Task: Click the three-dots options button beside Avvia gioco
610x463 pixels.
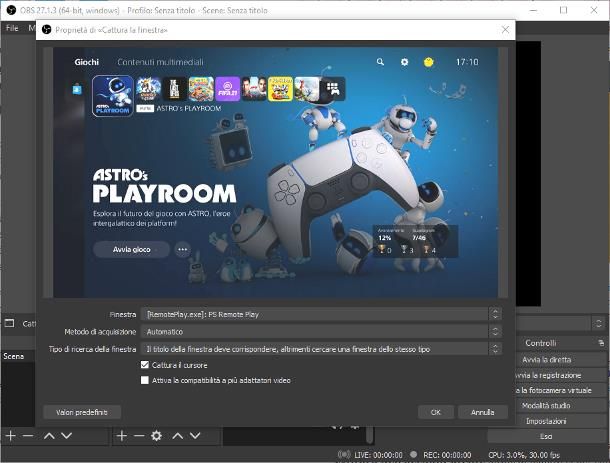Action: click(182, 249)
